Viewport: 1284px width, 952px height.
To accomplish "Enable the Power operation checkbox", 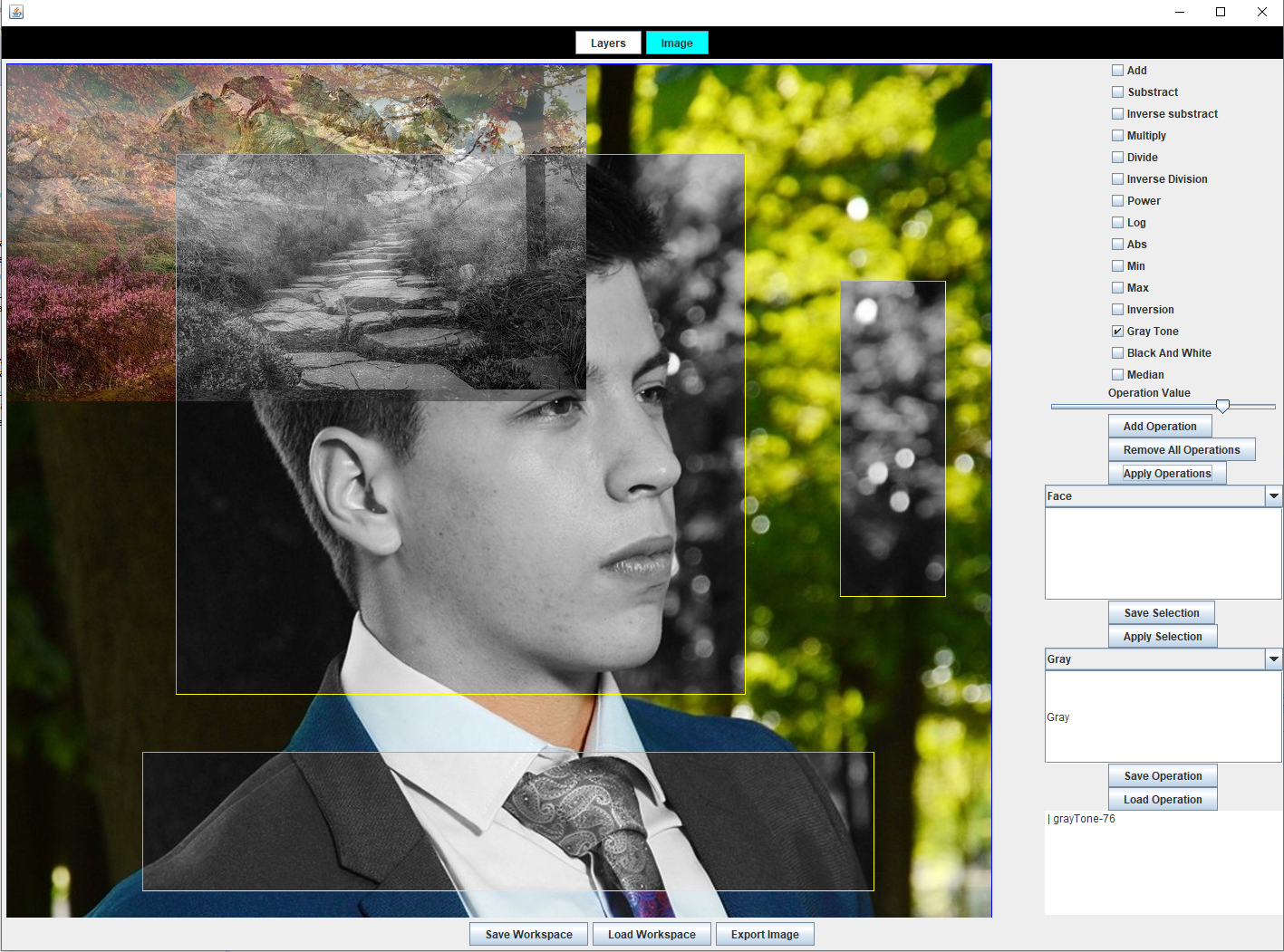I will tap(1118, 201).
